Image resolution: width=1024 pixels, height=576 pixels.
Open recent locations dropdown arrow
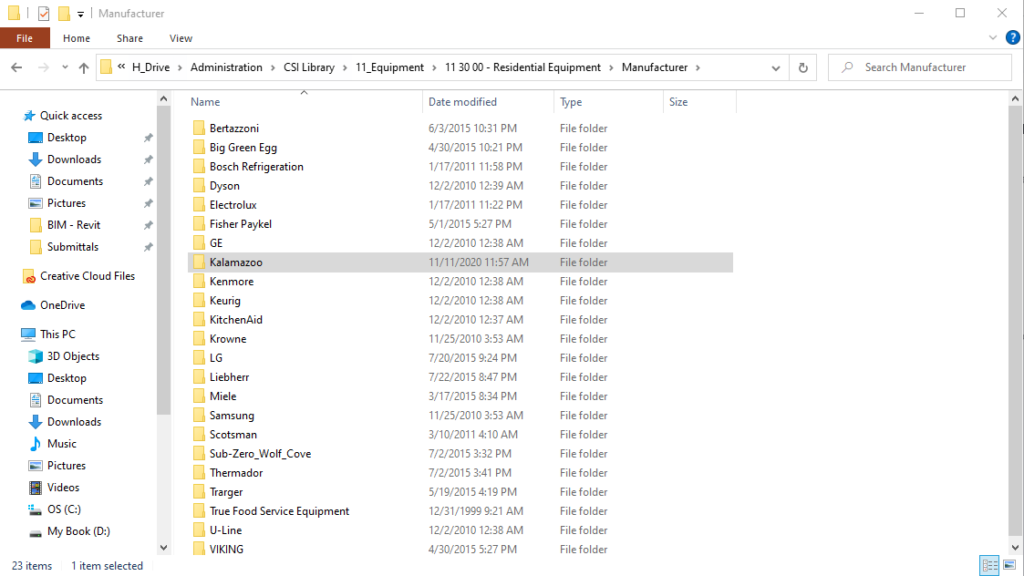coord(65,67)
